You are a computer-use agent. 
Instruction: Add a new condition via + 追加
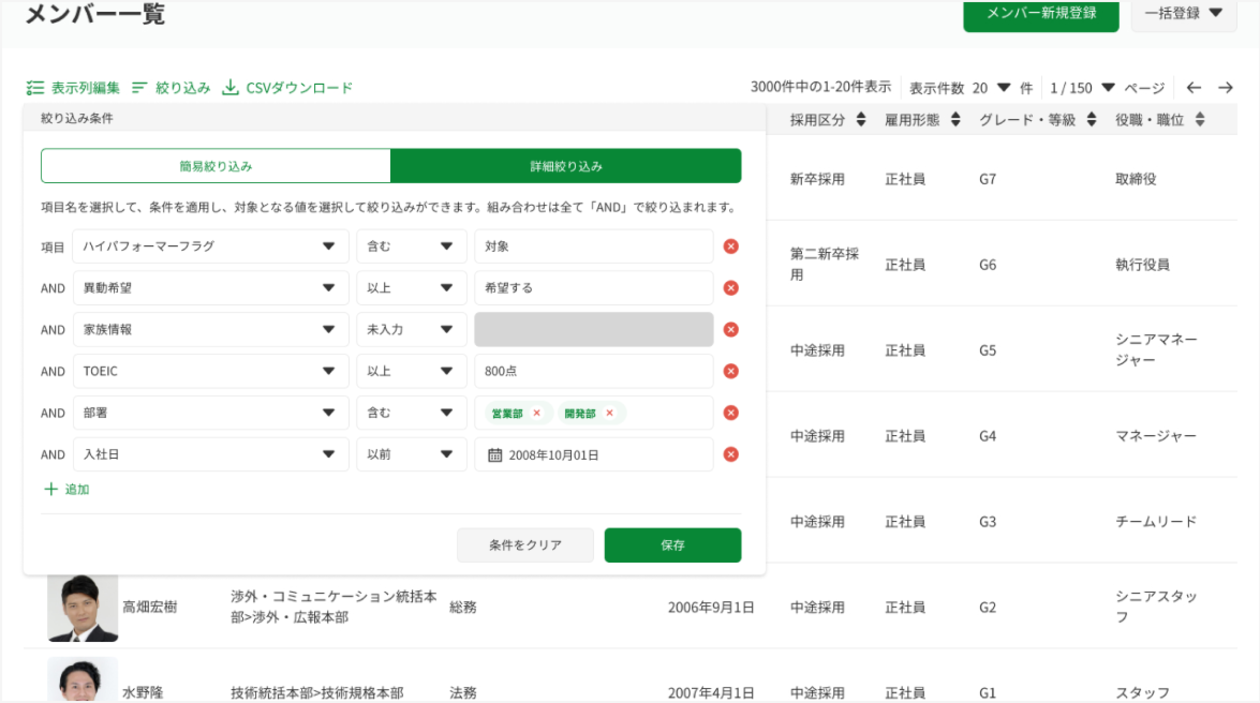(66, 490)
